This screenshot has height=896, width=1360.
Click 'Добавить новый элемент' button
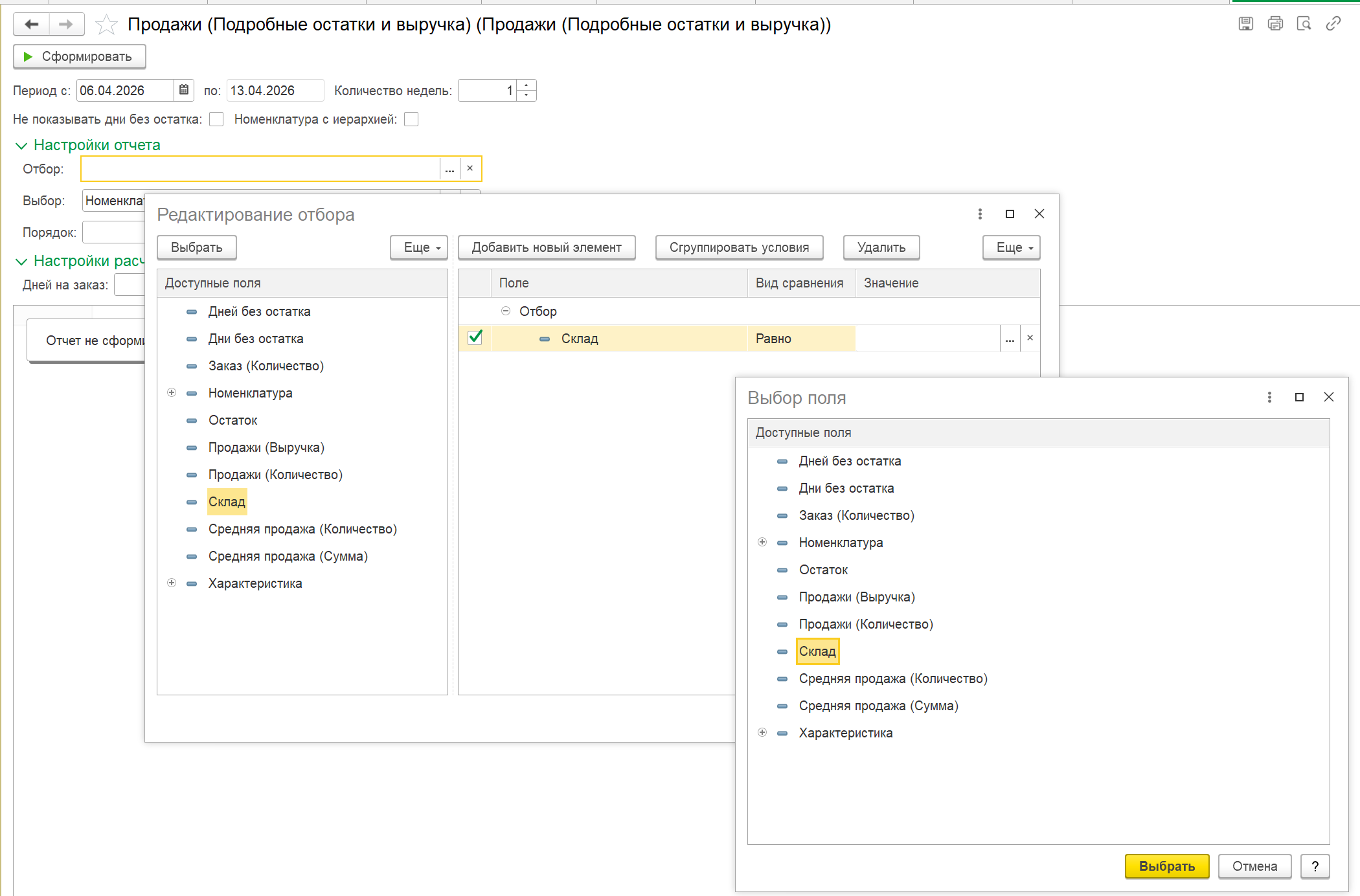546,247
